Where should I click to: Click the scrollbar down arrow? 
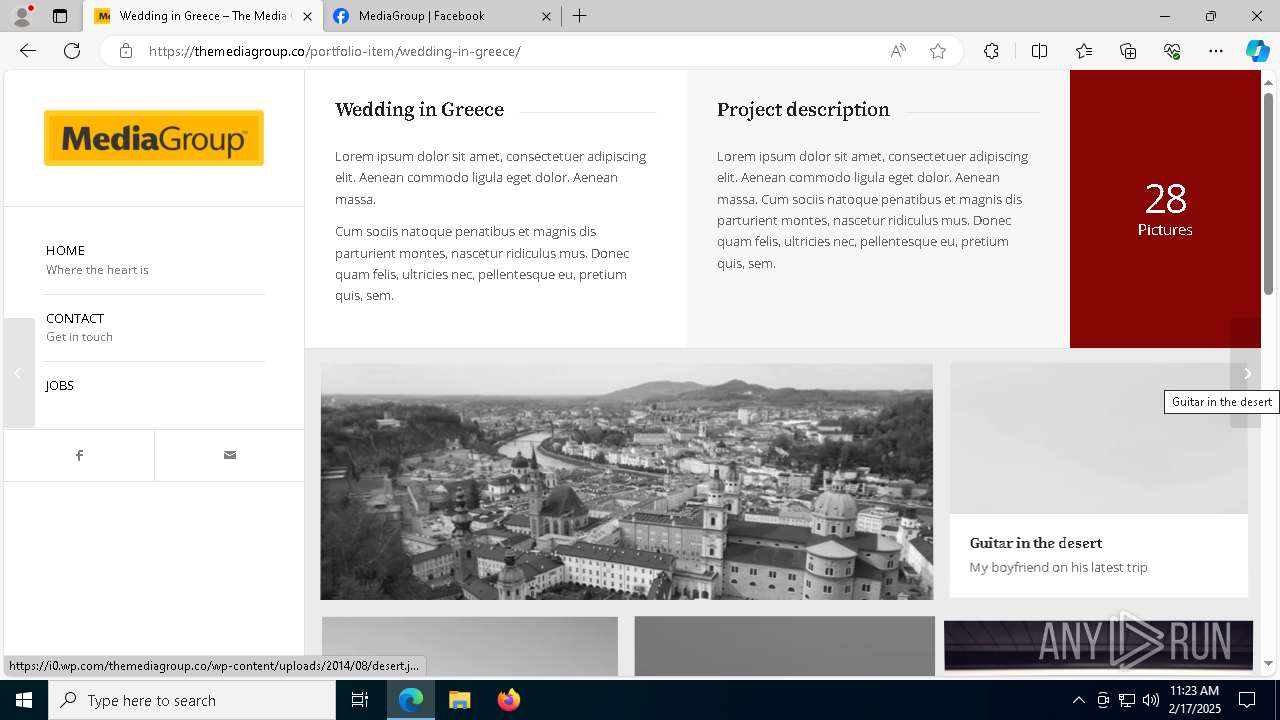[1269, 663]
